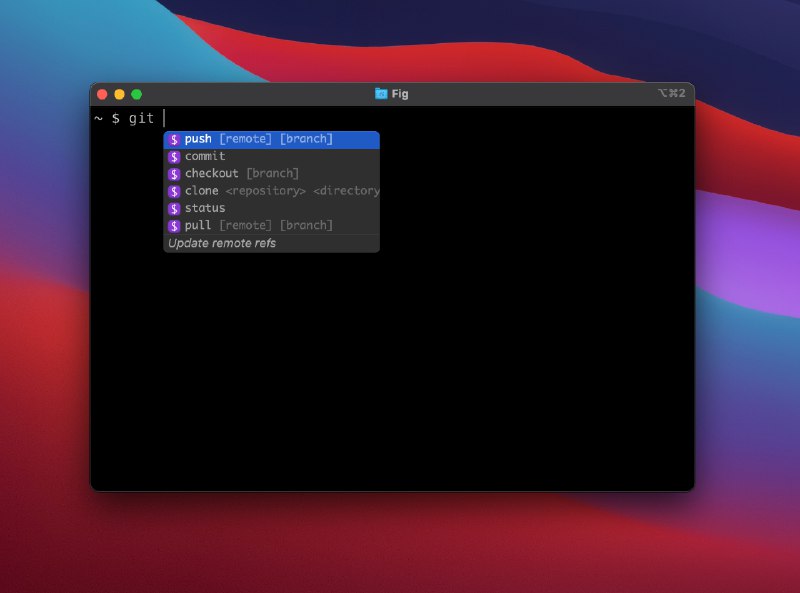Click the purple icon beside checkout

click(174, 174)
